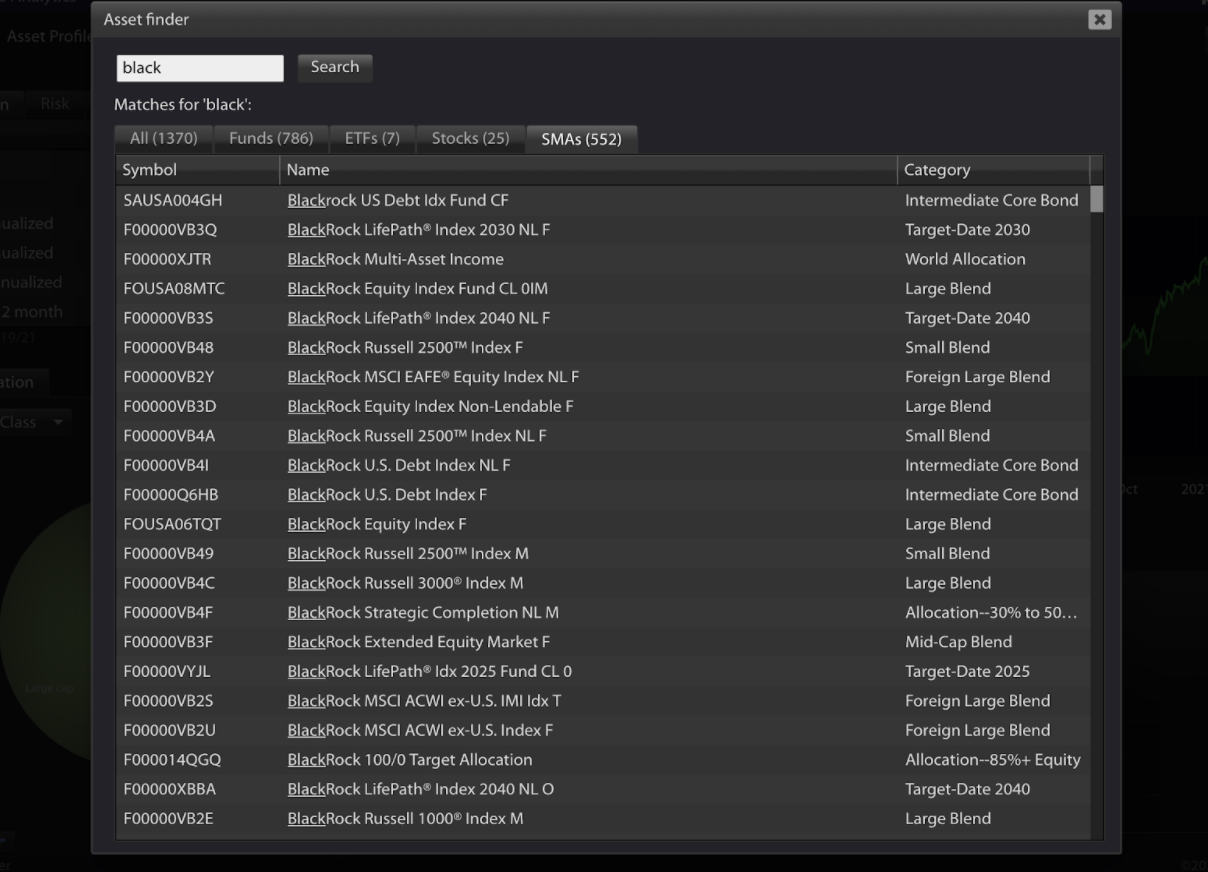Open BlackRock LifePath Index 2040 NL F
Screen dimensions: 1208x872
click(419, 318)
